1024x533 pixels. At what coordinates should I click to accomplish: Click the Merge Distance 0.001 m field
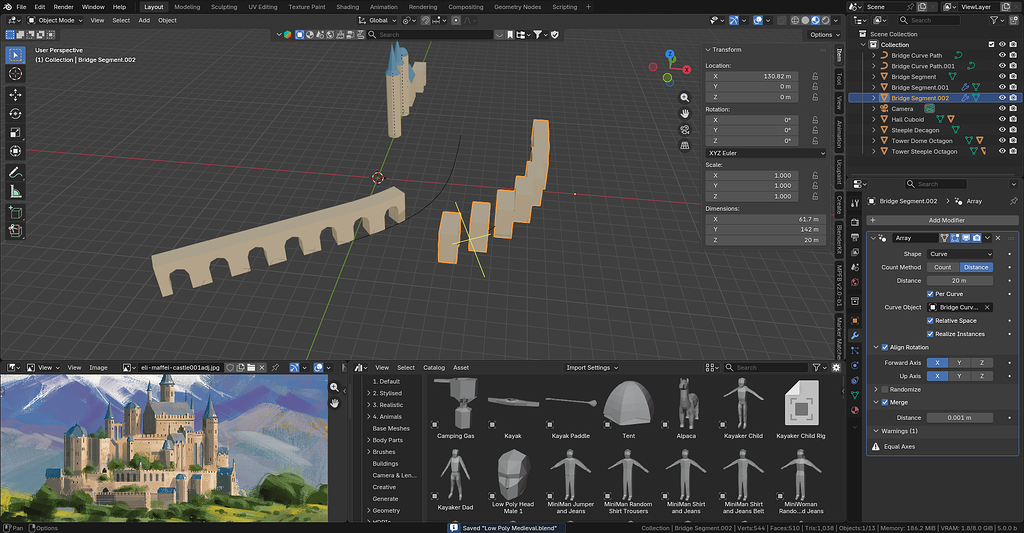959,417
